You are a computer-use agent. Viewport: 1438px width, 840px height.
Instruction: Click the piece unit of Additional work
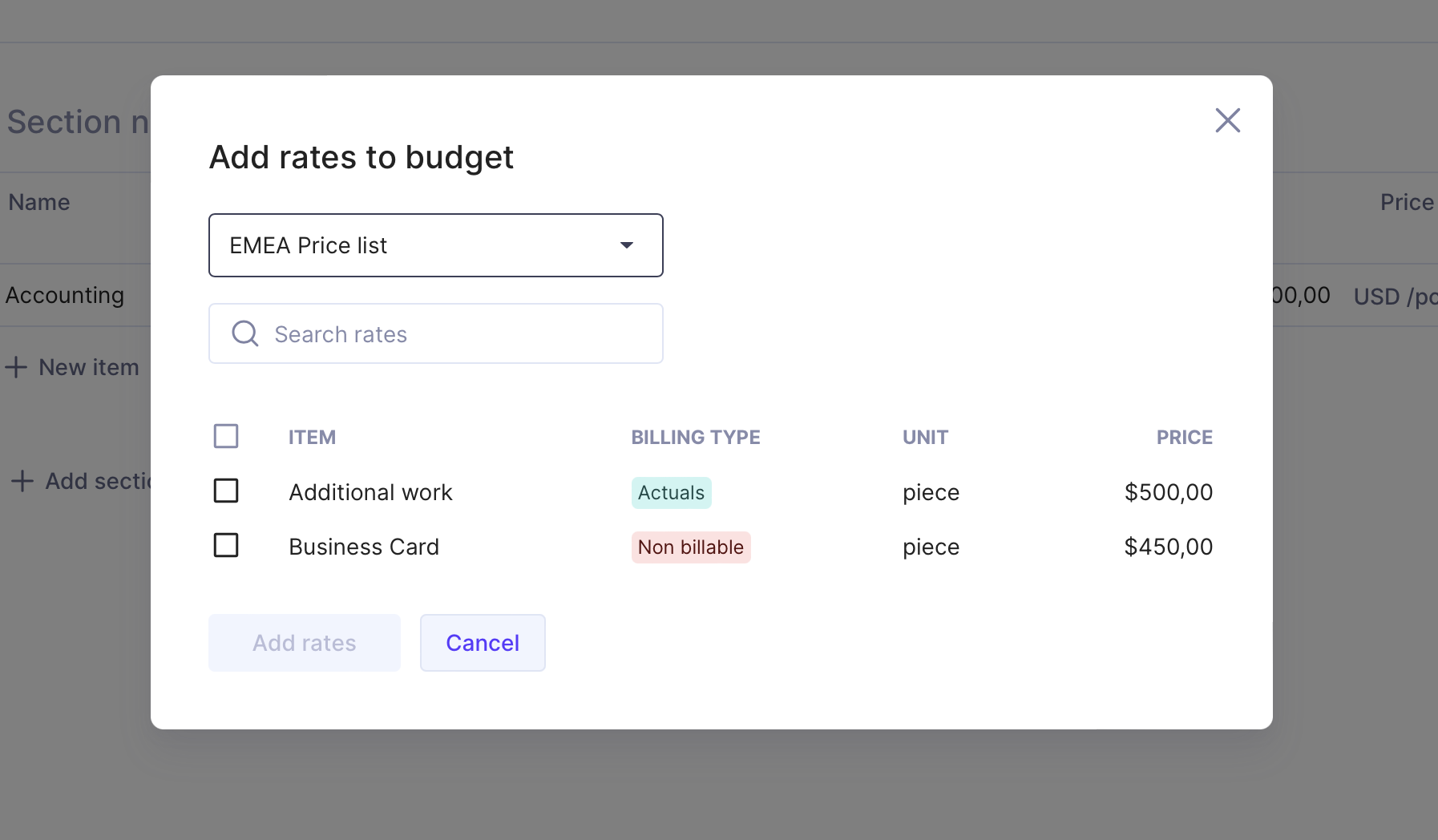931,493
